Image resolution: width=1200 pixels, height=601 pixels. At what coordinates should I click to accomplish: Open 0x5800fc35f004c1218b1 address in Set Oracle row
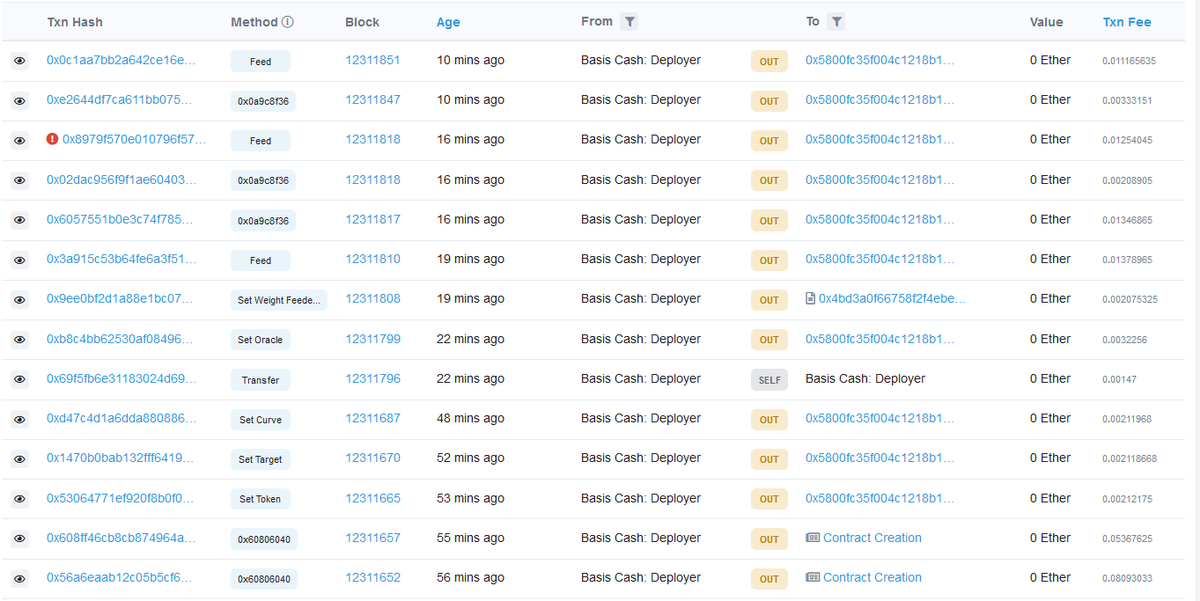click(x=880, y=339)
